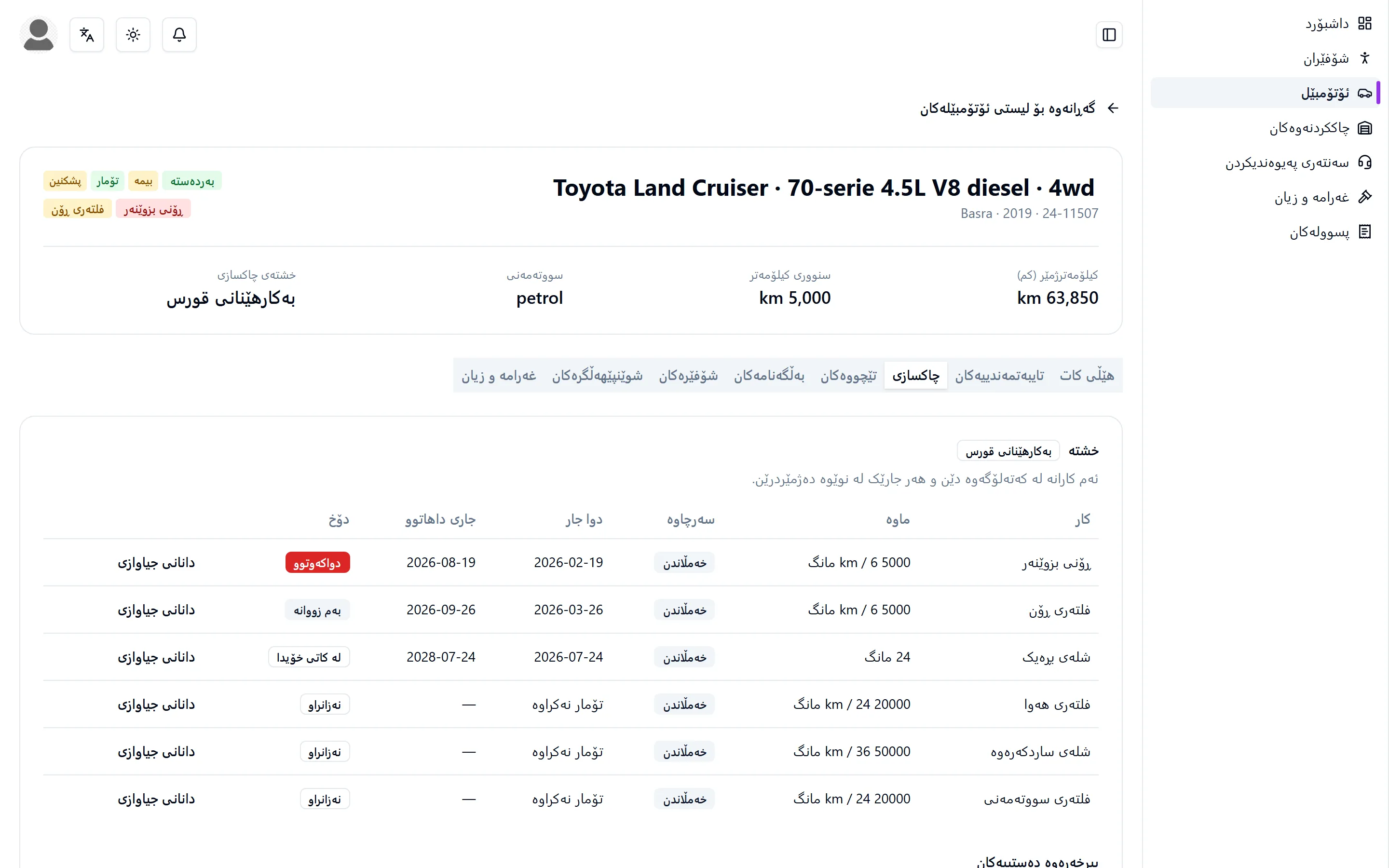Click the خەمڵاندن badge in the ڕۆنی بزوێنەر row
Image resolution: width=1389 pixels, height=868 pixels.
[685, 563]
